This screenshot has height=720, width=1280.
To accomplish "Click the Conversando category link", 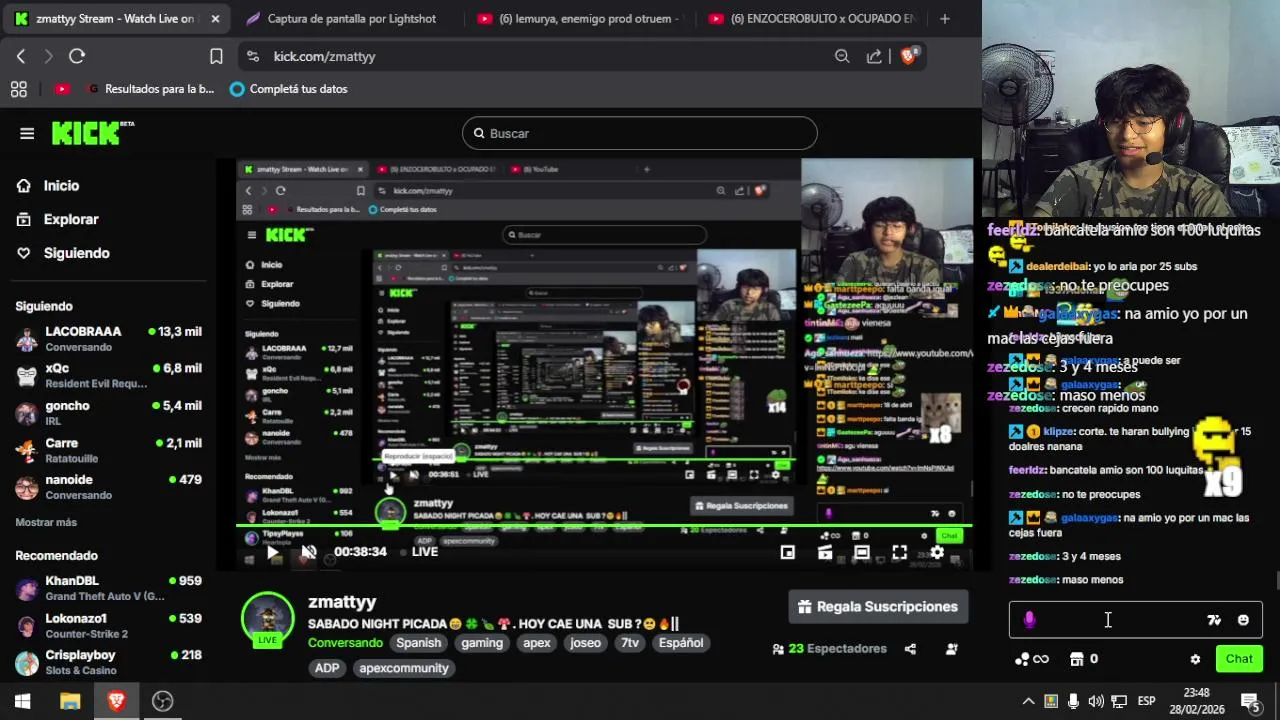I will tap(345, 643).
